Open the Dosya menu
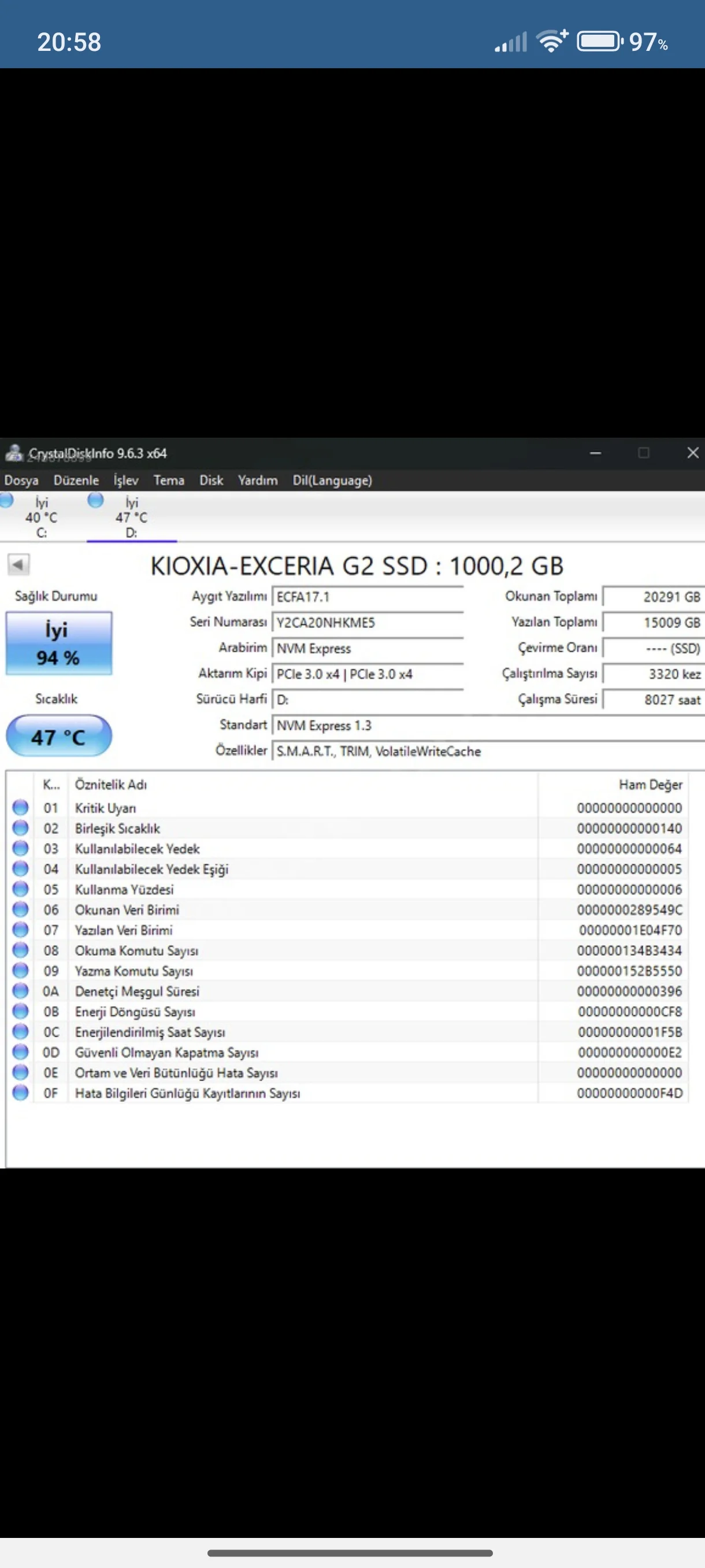 pos(21,480)
